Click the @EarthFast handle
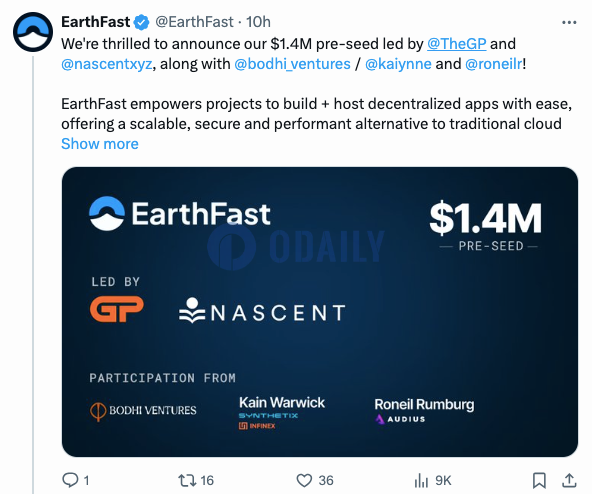 tap(194, 22)
